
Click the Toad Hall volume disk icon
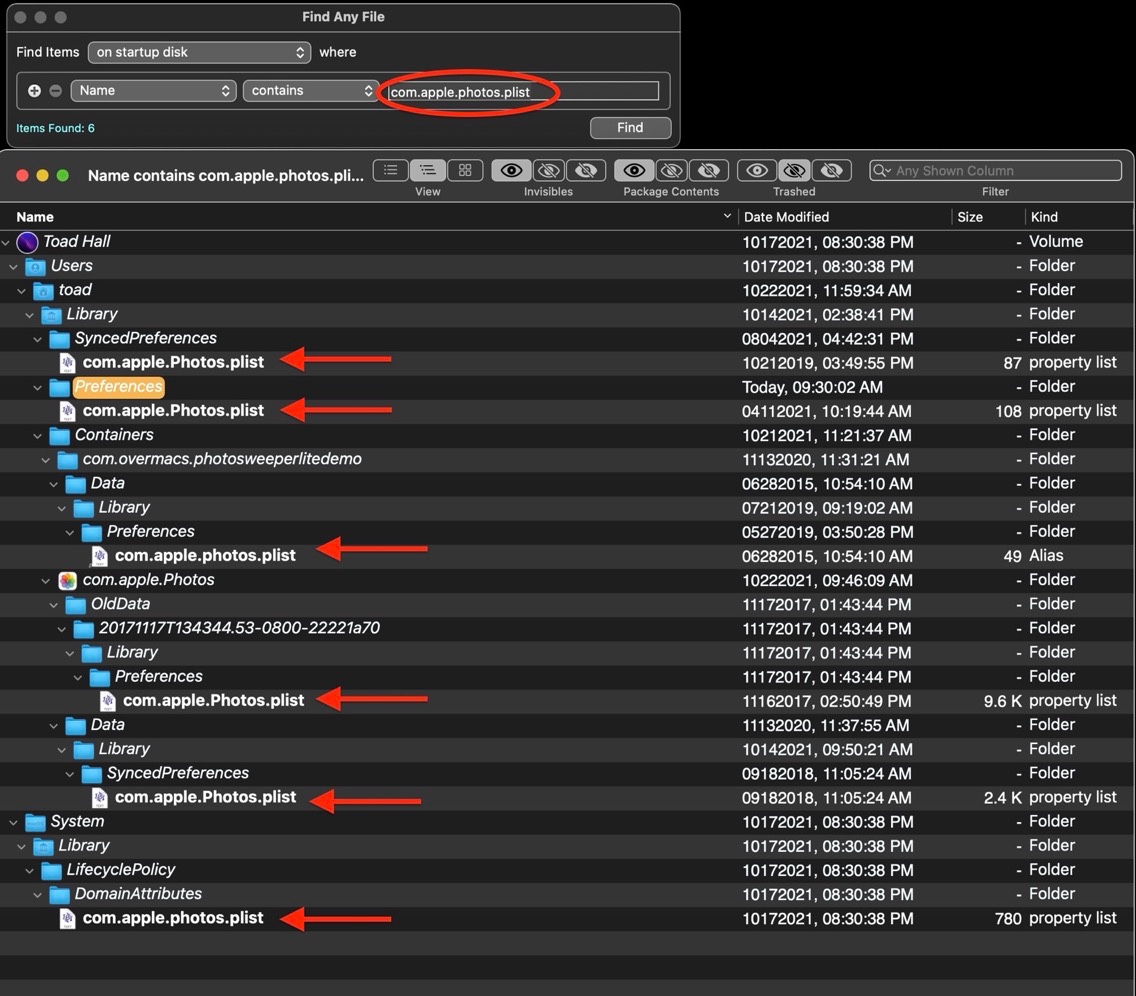[x=27, y=242]
